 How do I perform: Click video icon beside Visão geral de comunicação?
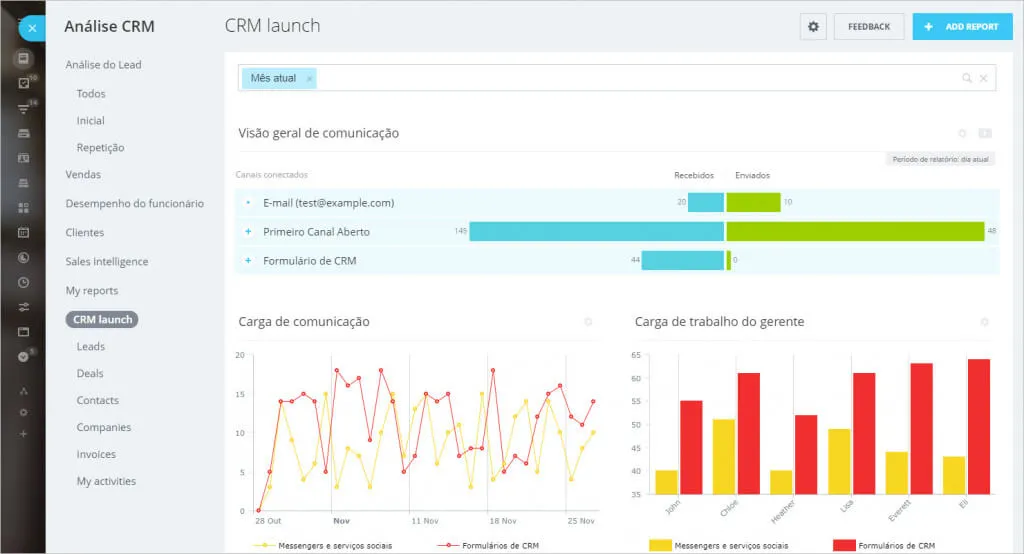[985, 133]
